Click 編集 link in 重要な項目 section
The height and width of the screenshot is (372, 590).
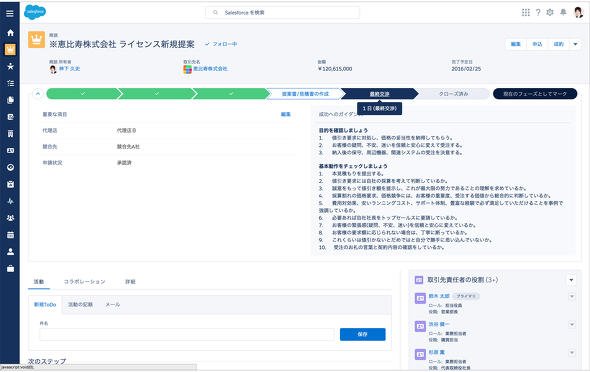pyautogui.click(x=286, y=114)
